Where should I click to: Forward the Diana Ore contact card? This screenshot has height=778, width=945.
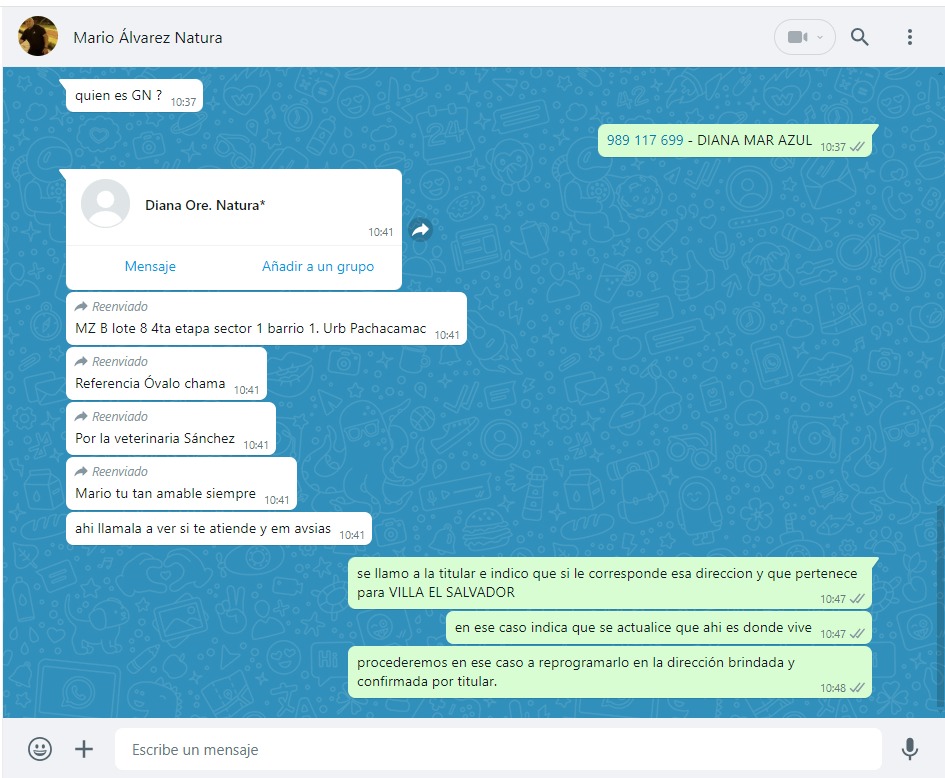coord(421,230)
